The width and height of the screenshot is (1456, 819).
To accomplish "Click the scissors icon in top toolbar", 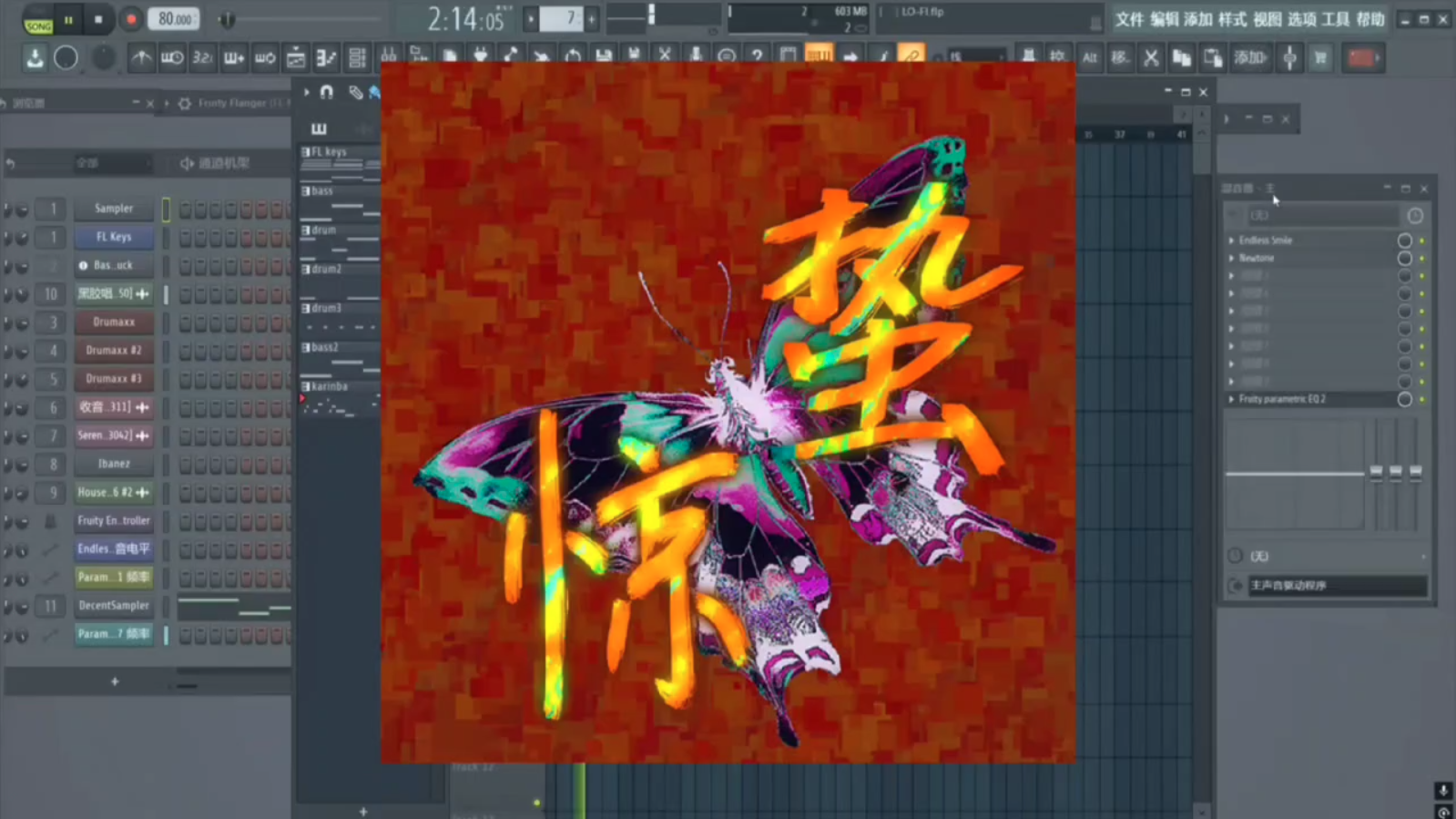I will coord(665,56).
